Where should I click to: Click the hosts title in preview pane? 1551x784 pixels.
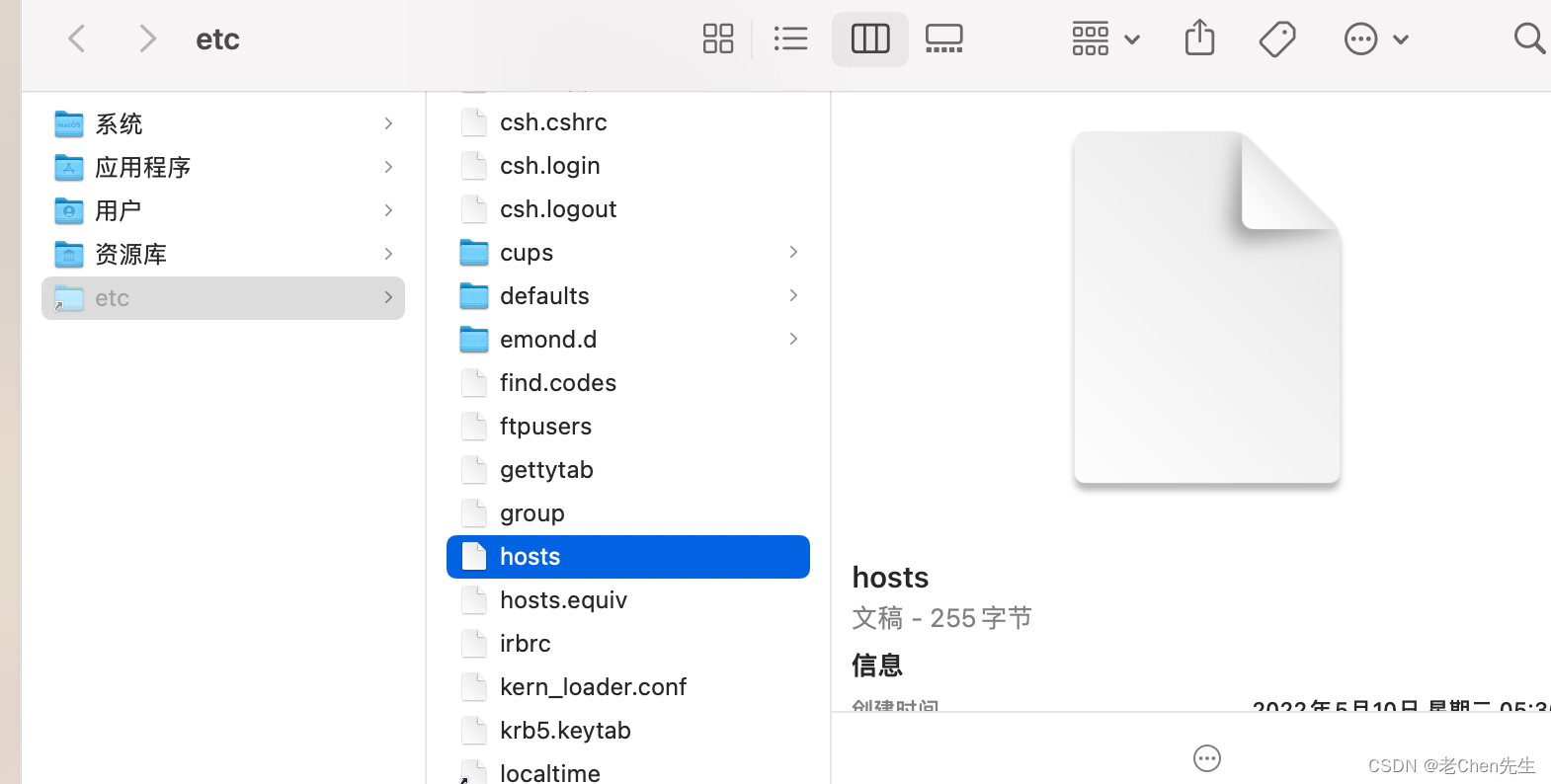[x=890, y=578]
